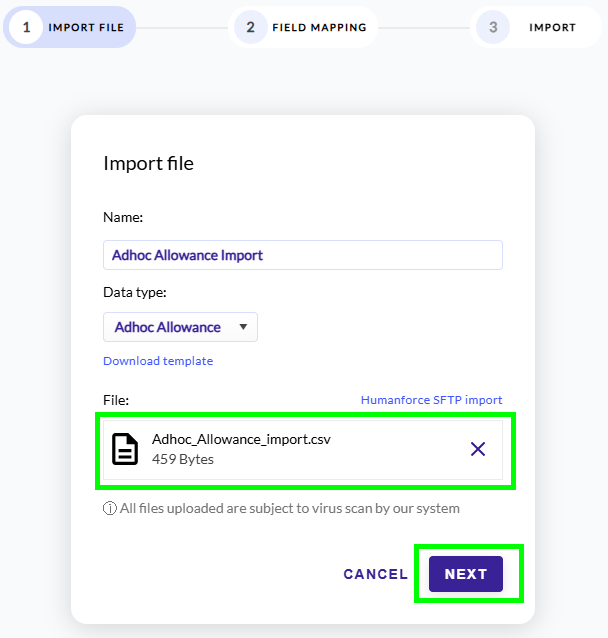
Task: Click the Import file heading
Action: [x=148, y=163]
